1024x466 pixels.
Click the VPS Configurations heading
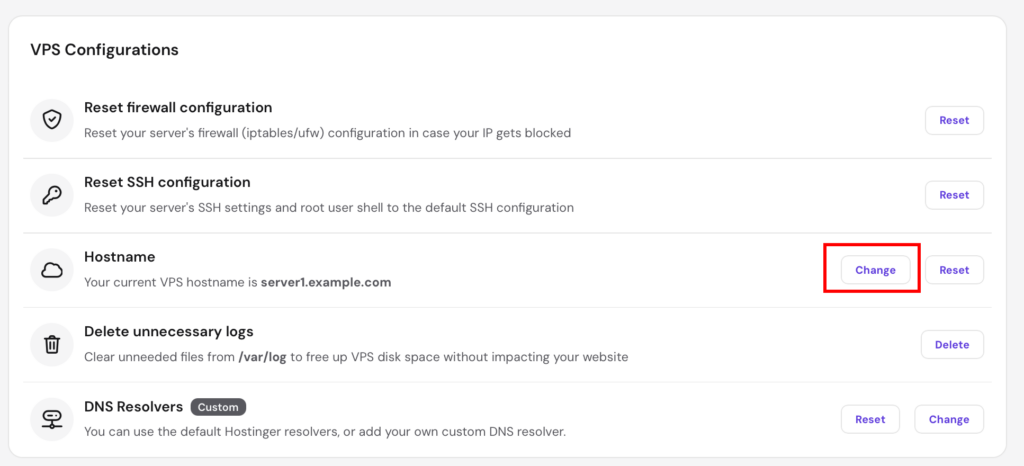[x=104, y=50]
